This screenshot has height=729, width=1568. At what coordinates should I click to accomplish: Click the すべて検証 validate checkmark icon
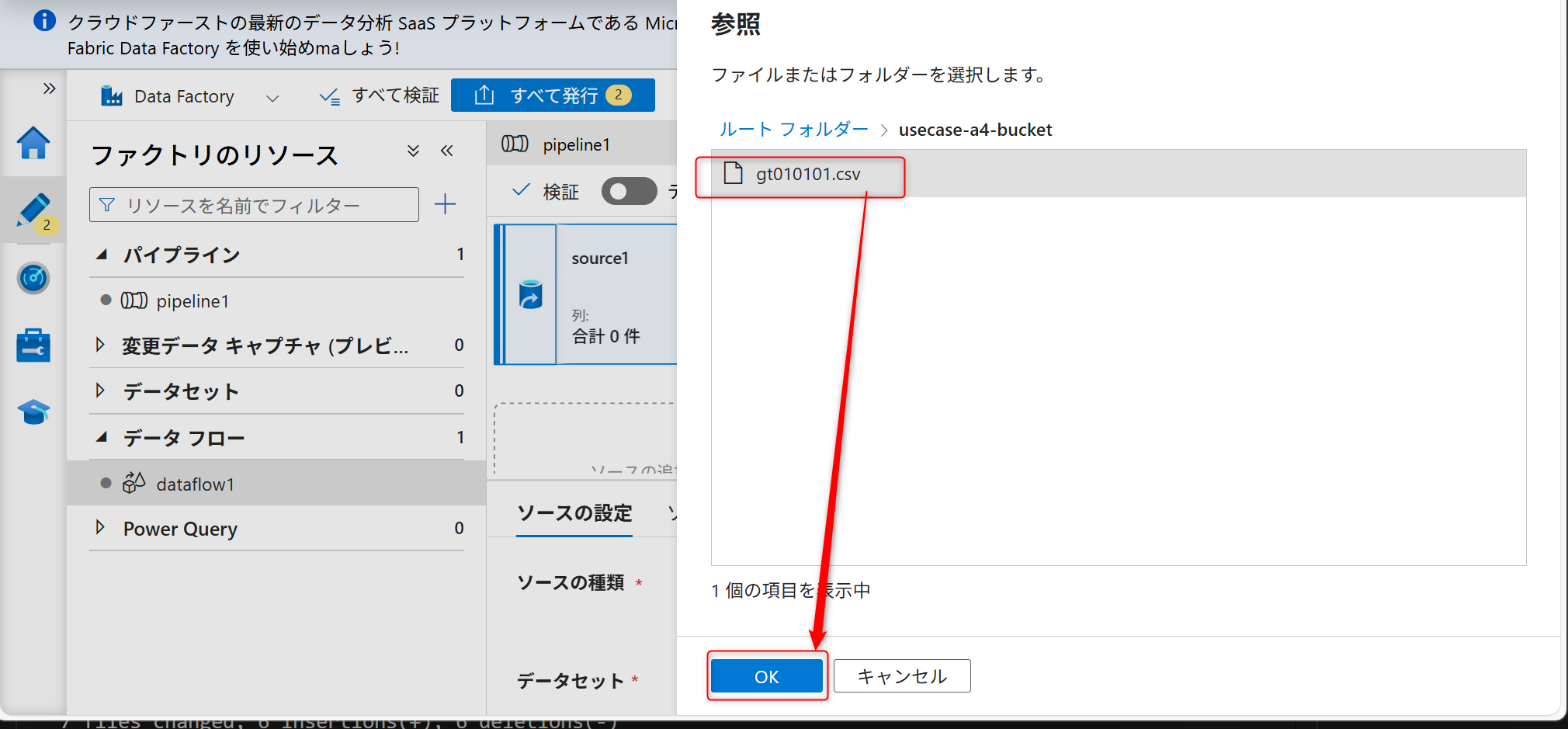point(329,95)
